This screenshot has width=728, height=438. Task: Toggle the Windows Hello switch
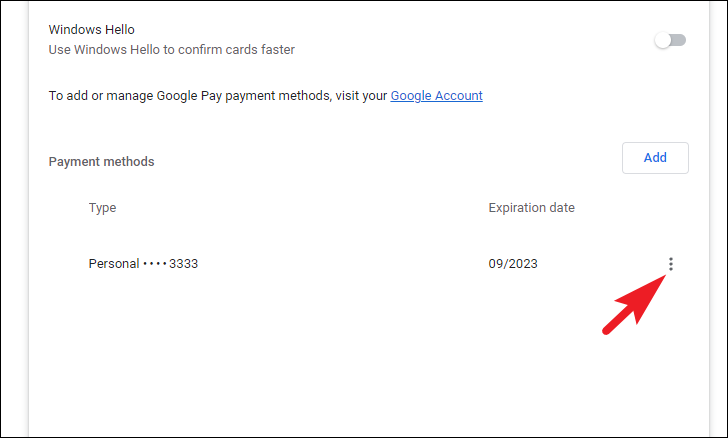(x=669, y=41)
